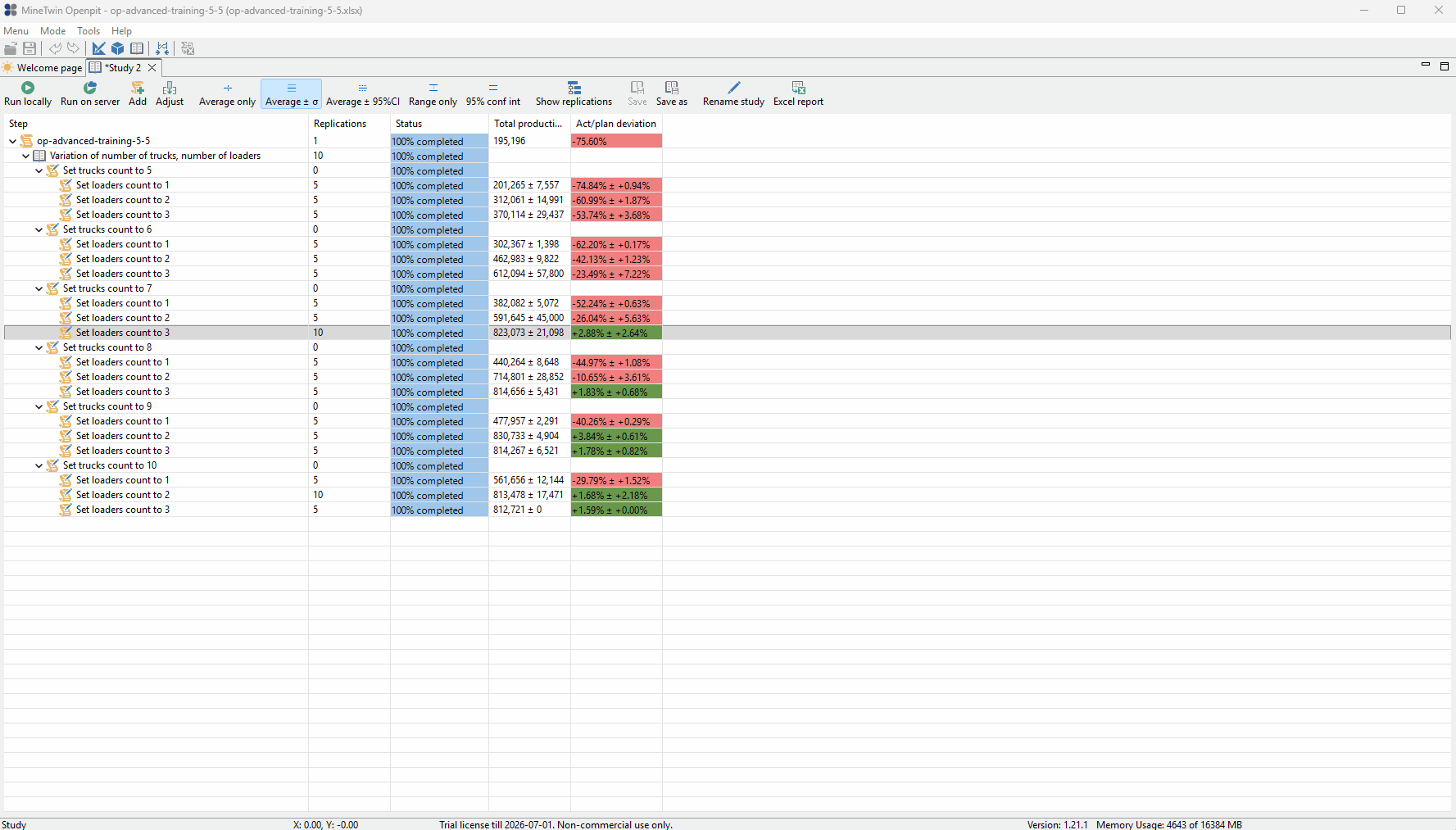Generate the Excel report
Viewport: 1456px width, 830px height.
pos(798,94)
